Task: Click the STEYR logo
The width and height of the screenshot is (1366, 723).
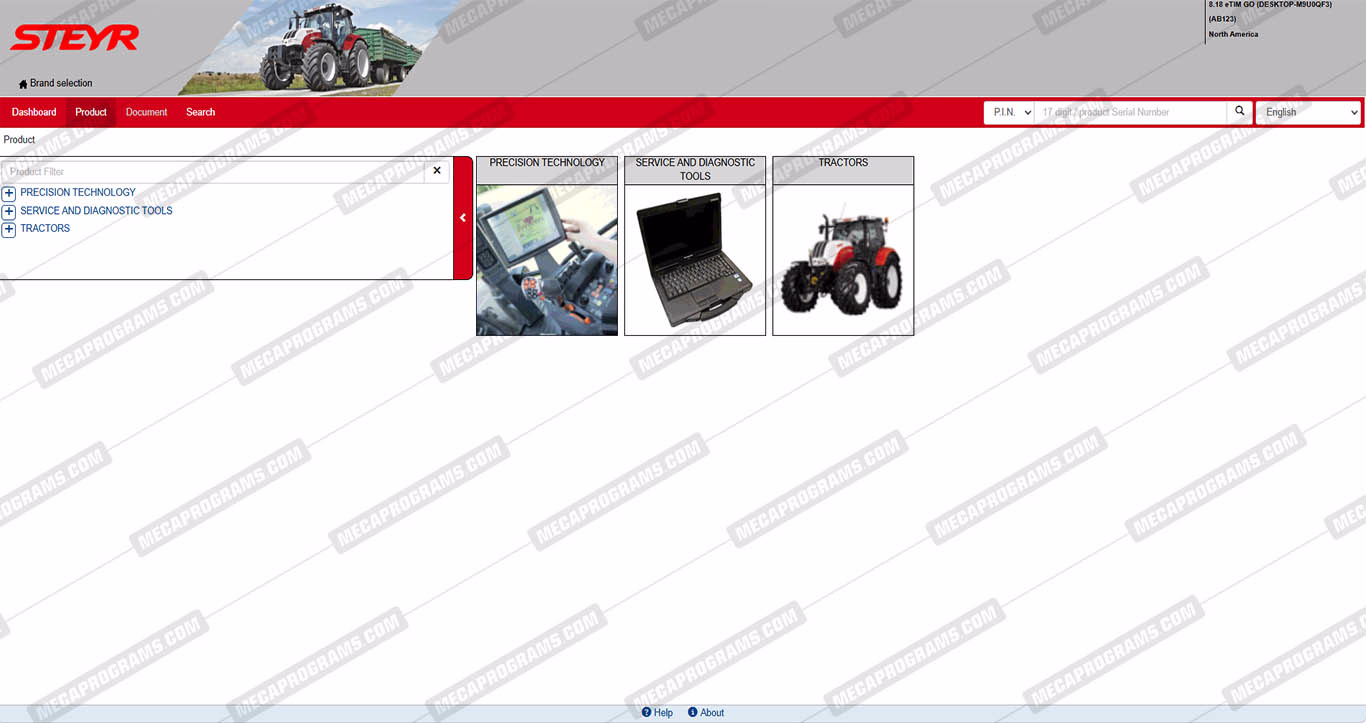Action: (75, 38)
